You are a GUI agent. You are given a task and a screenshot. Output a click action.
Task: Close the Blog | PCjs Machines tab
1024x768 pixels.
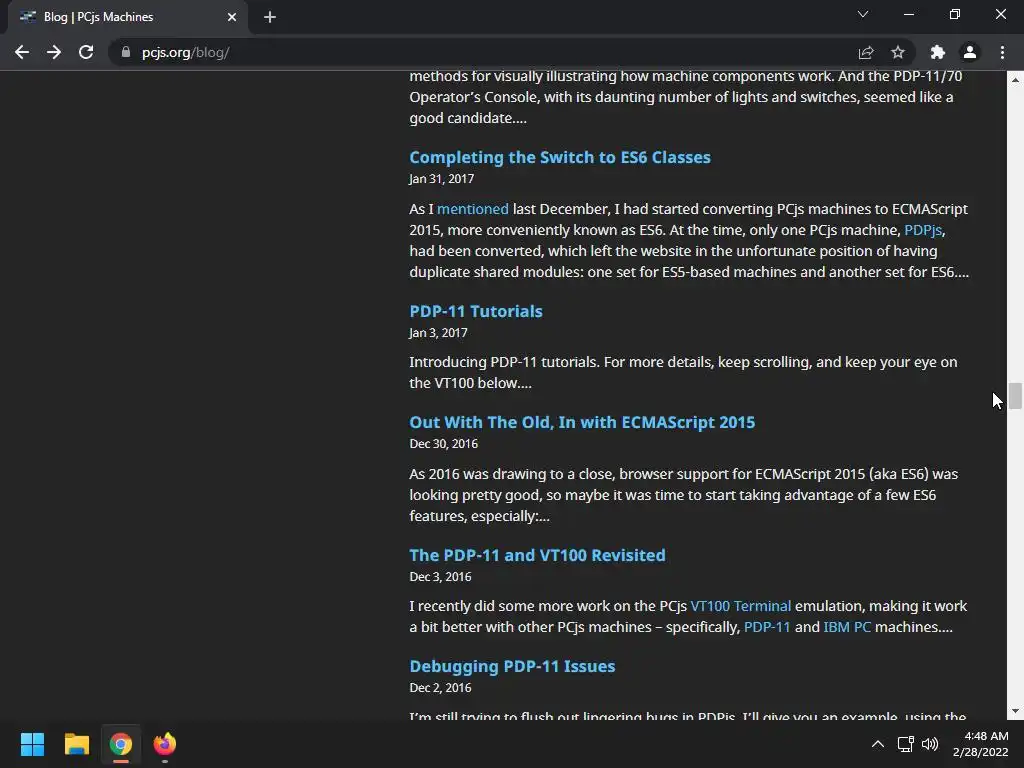[232, 17]
